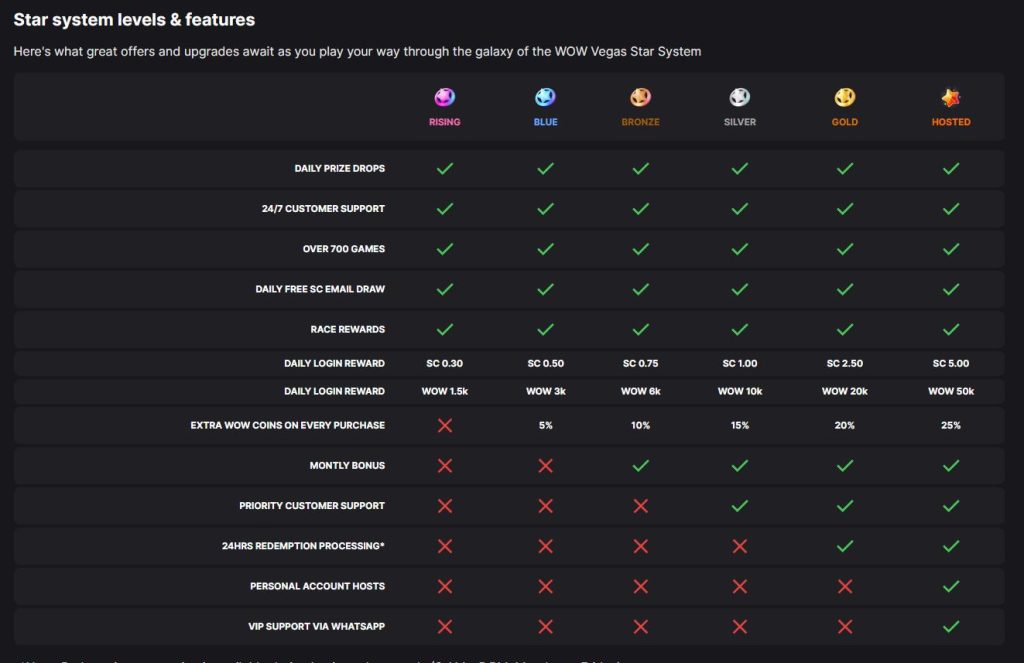Click the Gold star icon
This screenshot has height=663, width=1024.
[x=845, y=97]
